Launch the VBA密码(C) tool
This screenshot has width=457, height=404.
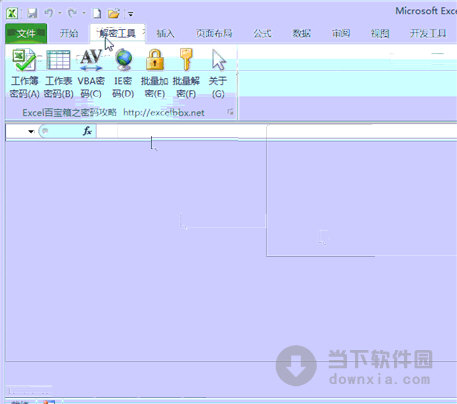91,73
